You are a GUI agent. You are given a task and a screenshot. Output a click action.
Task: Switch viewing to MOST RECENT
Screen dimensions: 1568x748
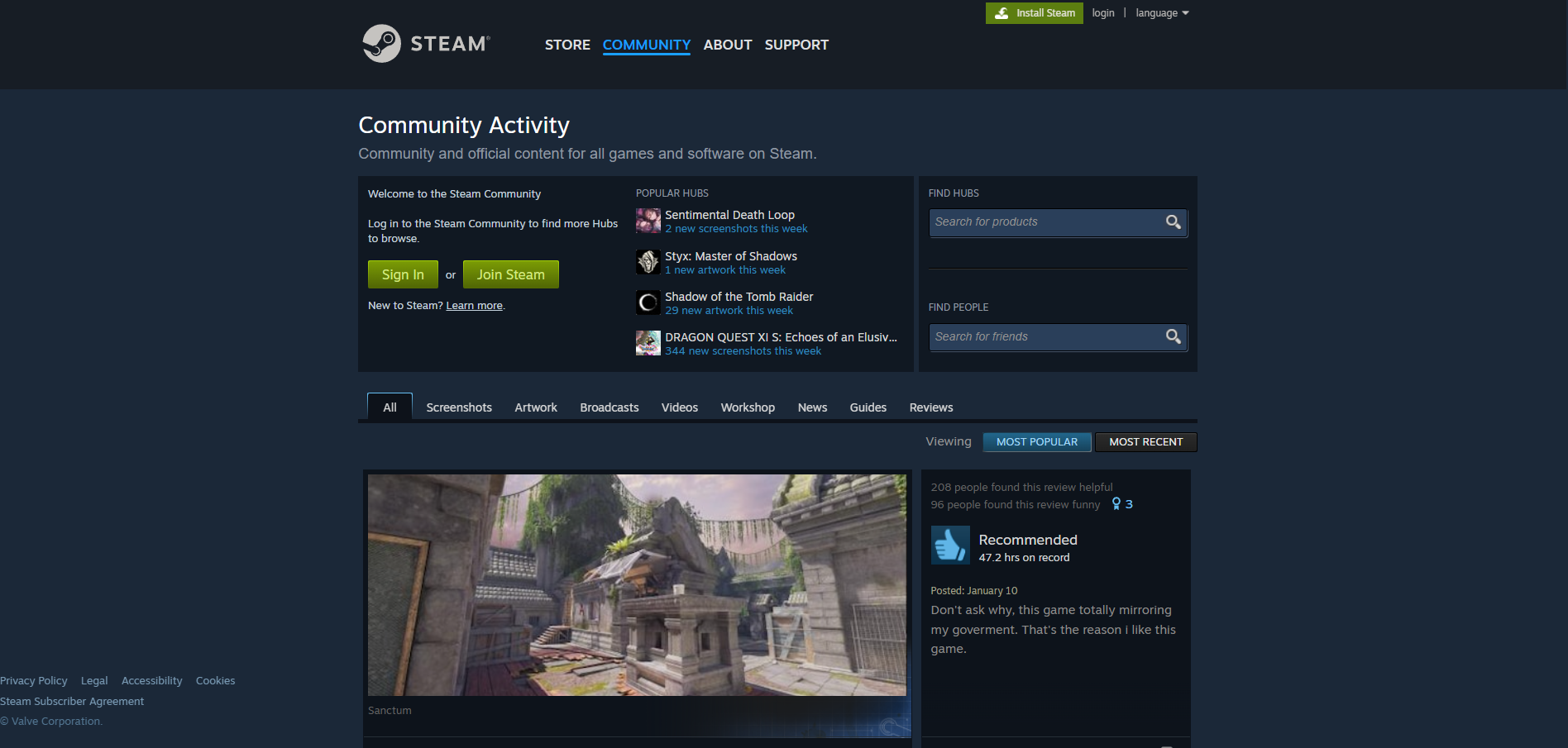[1145, 441]
